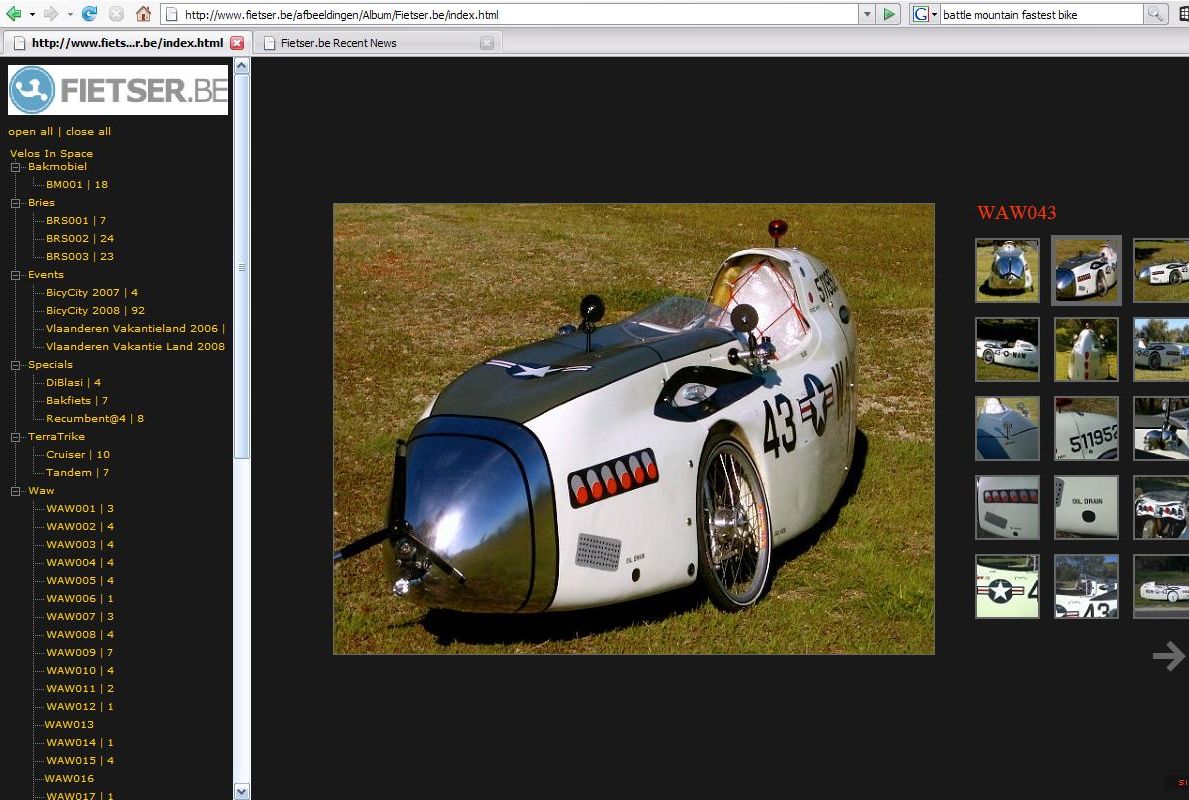Open Vlaanderen Vakantieland 2006 album
The width and height of the screenshot is (1189, 800).
[136, 329]
